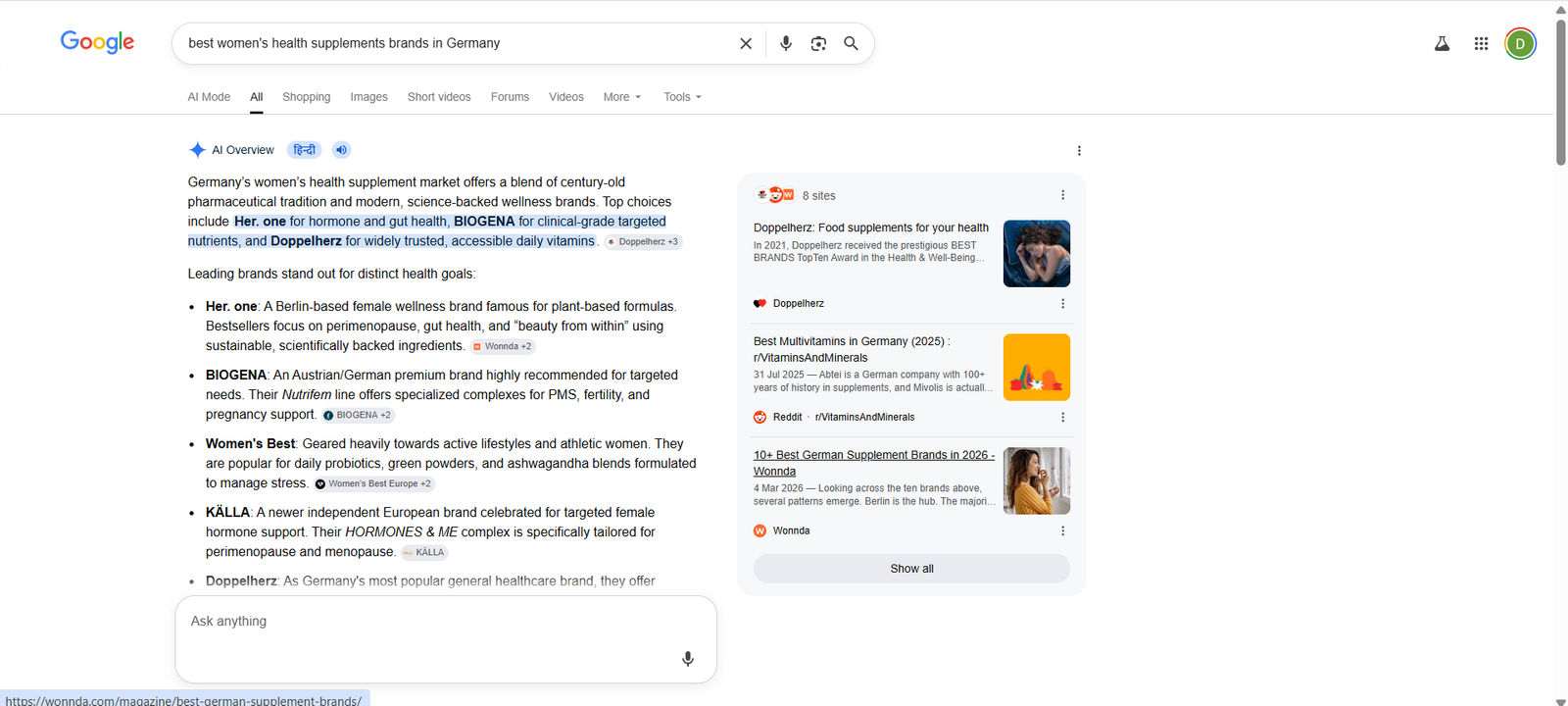Open the Forums tab
The image size is (1568, 706).
[510, 97]
